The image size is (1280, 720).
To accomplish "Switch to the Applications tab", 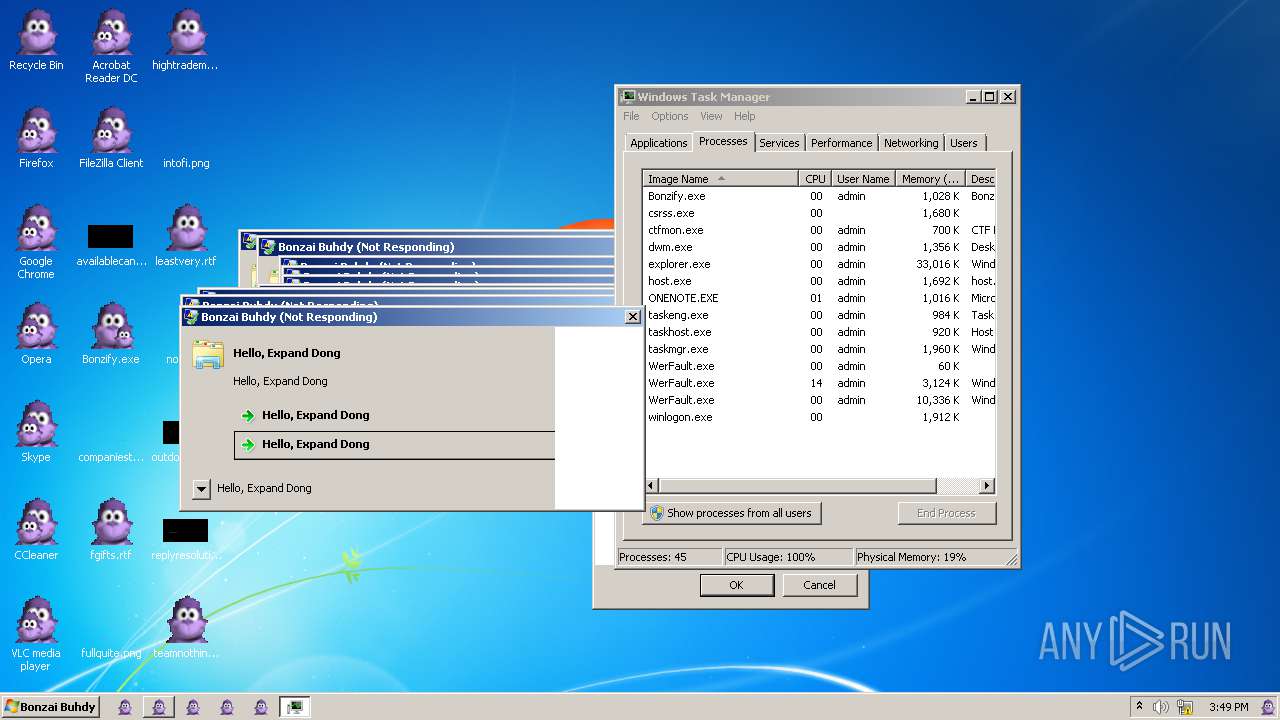I will pos(658,143).
